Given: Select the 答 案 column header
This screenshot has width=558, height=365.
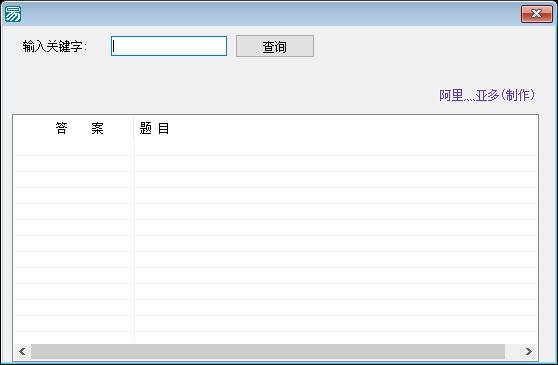Looking at the screenshot, I should [74, 128].
